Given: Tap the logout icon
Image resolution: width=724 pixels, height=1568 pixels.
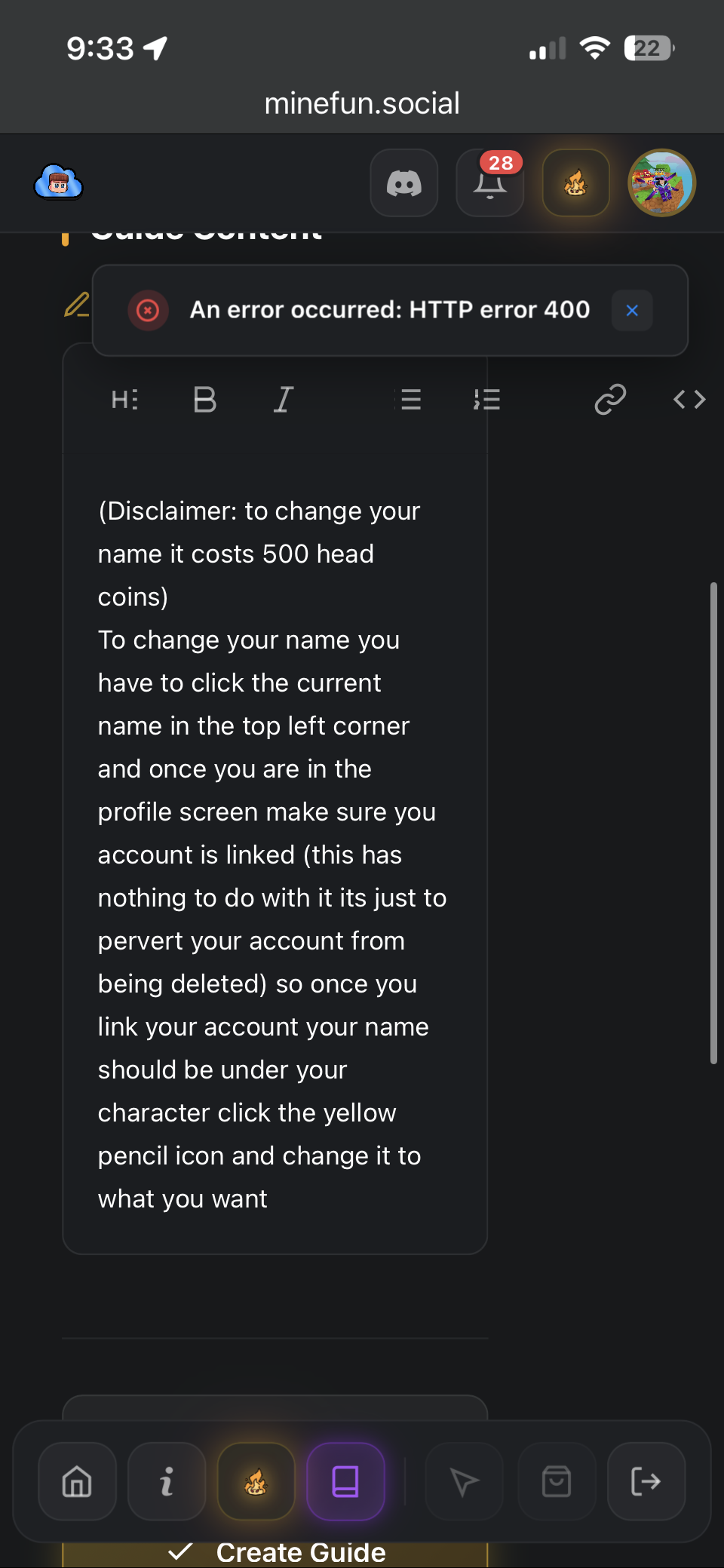Looking at the screenshot, I should [646, 1481].
